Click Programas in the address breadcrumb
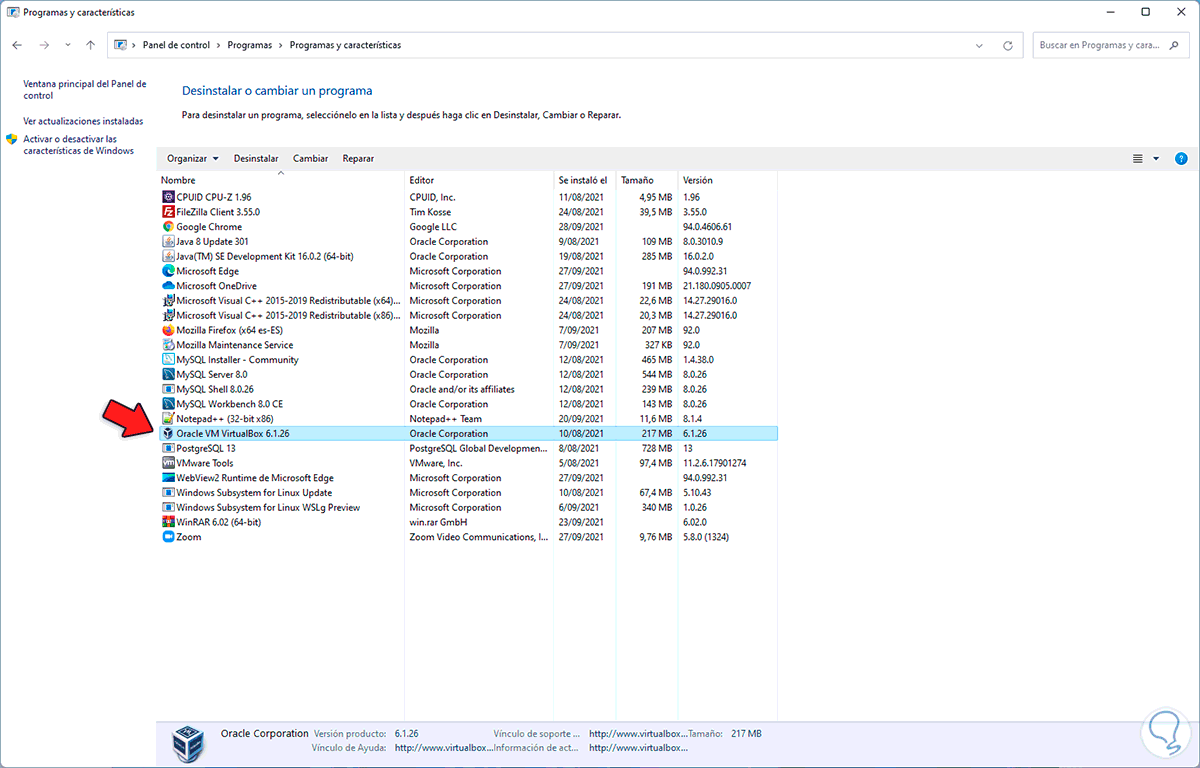 (249, 45)
